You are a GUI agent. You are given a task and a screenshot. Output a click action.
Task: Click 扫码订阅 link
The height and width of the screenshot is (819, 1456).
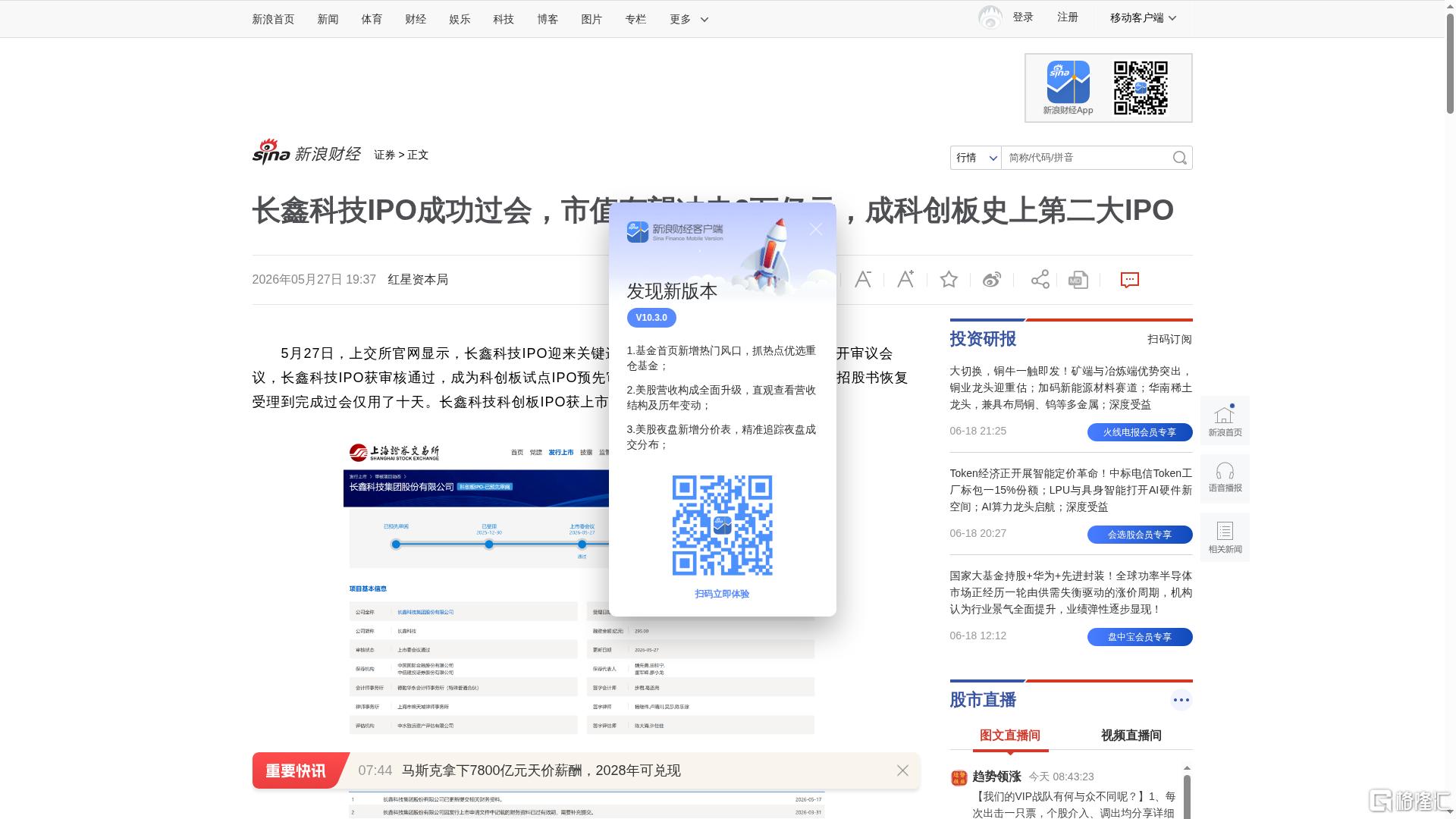[1169, 339]
